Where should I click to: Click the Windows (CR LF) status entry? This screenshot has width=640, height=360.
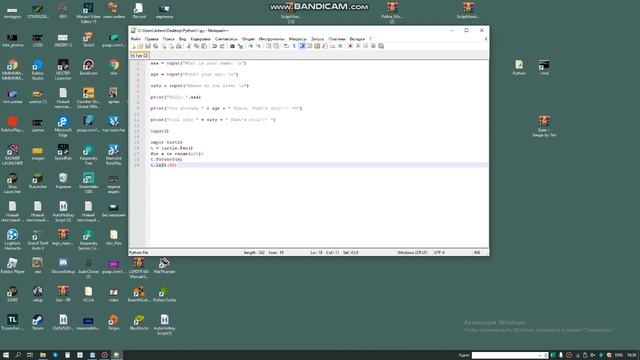click(x=412, y=253)
